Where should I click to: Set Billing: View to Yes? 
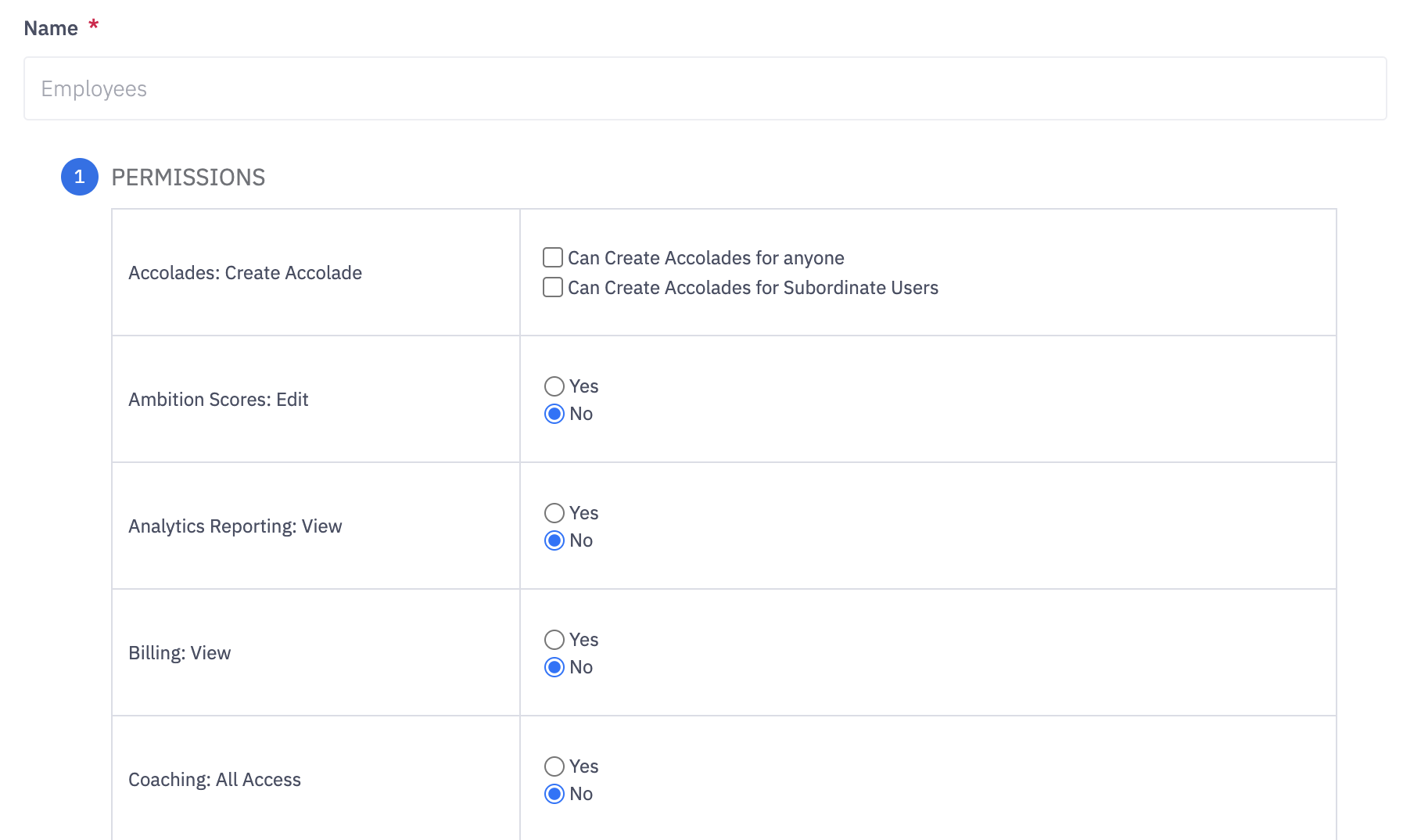coord(554,640)
